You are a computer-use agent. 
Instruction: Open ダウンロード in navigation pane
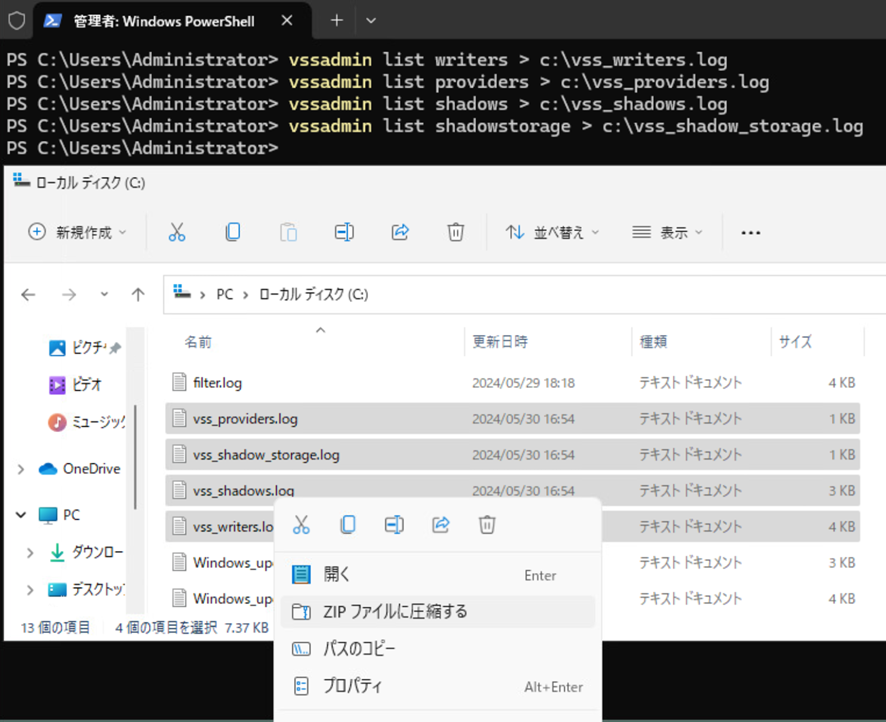click(85, 552)
